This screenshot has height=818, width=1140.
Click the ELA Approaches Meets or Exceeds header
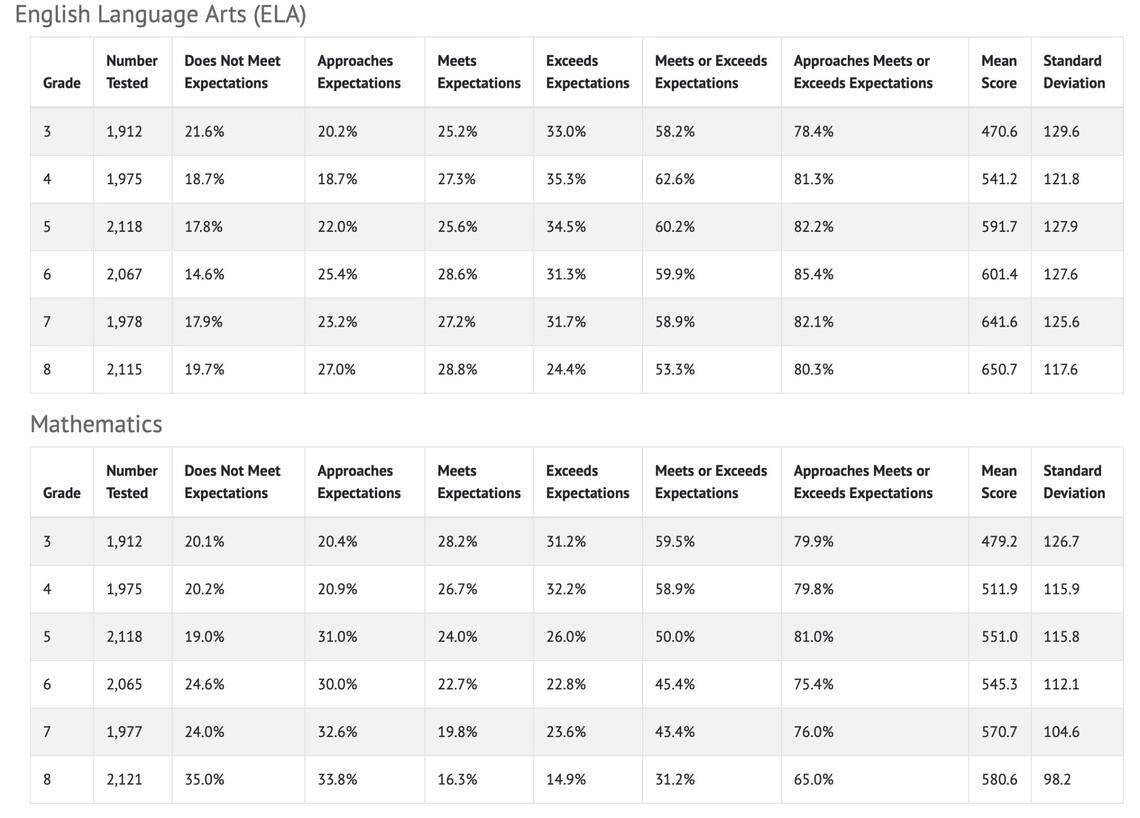click(862, 72)
